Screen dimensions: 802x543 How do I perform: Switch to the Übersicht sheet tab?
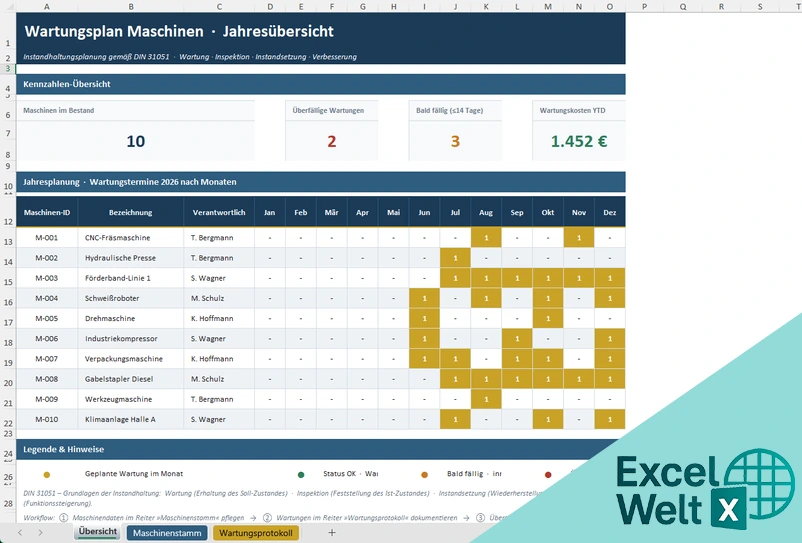pos(98,532)
